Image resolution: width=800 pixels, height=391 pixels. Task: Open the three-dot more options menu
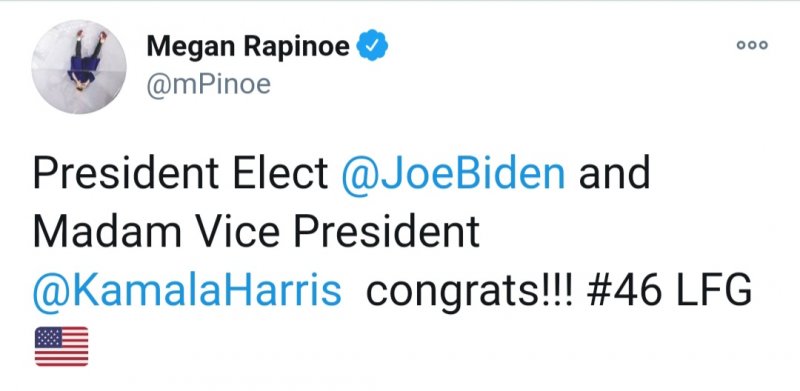(x=752, y=45)
